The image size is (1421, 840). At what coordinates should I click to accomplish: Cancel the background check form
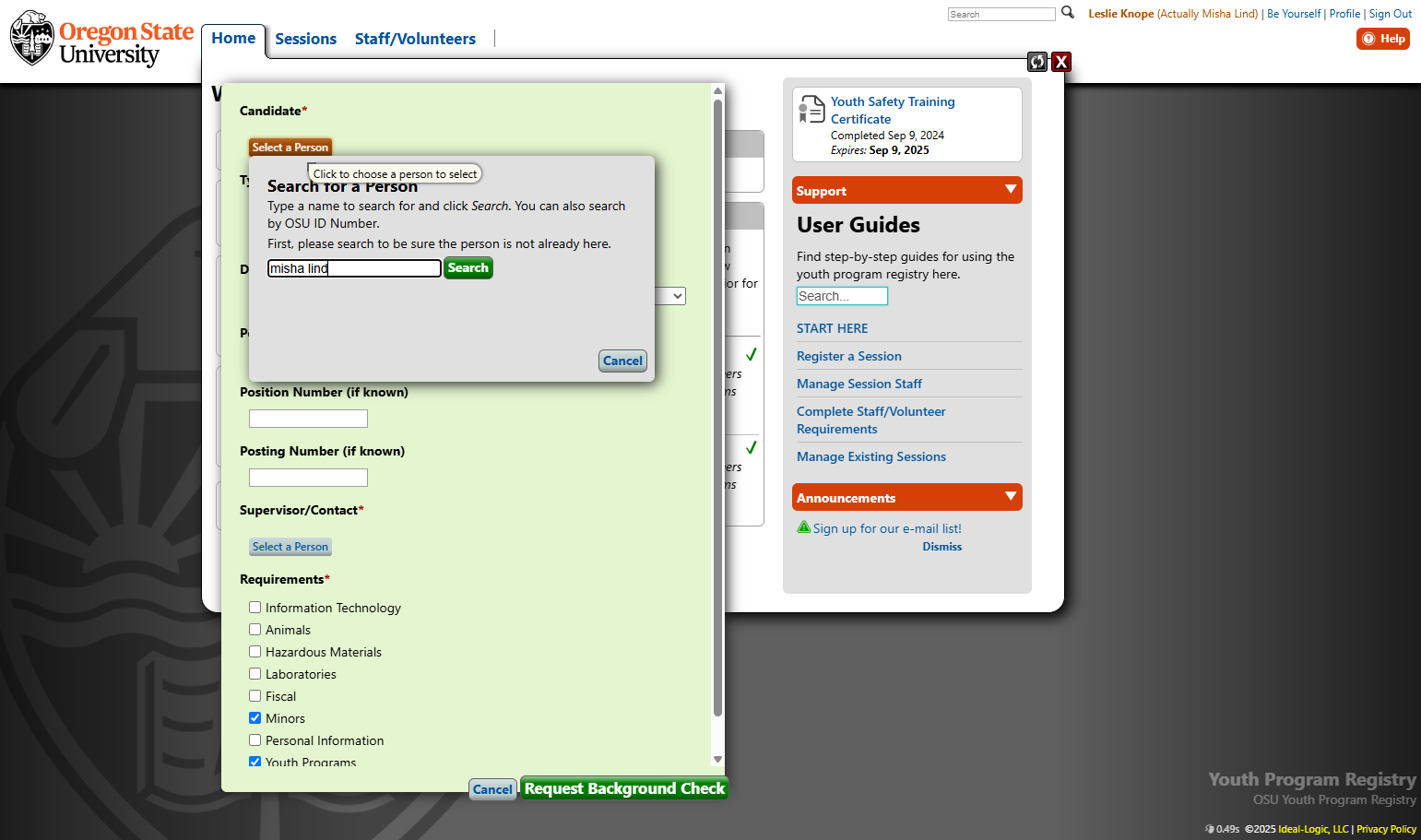pos(492,789)
